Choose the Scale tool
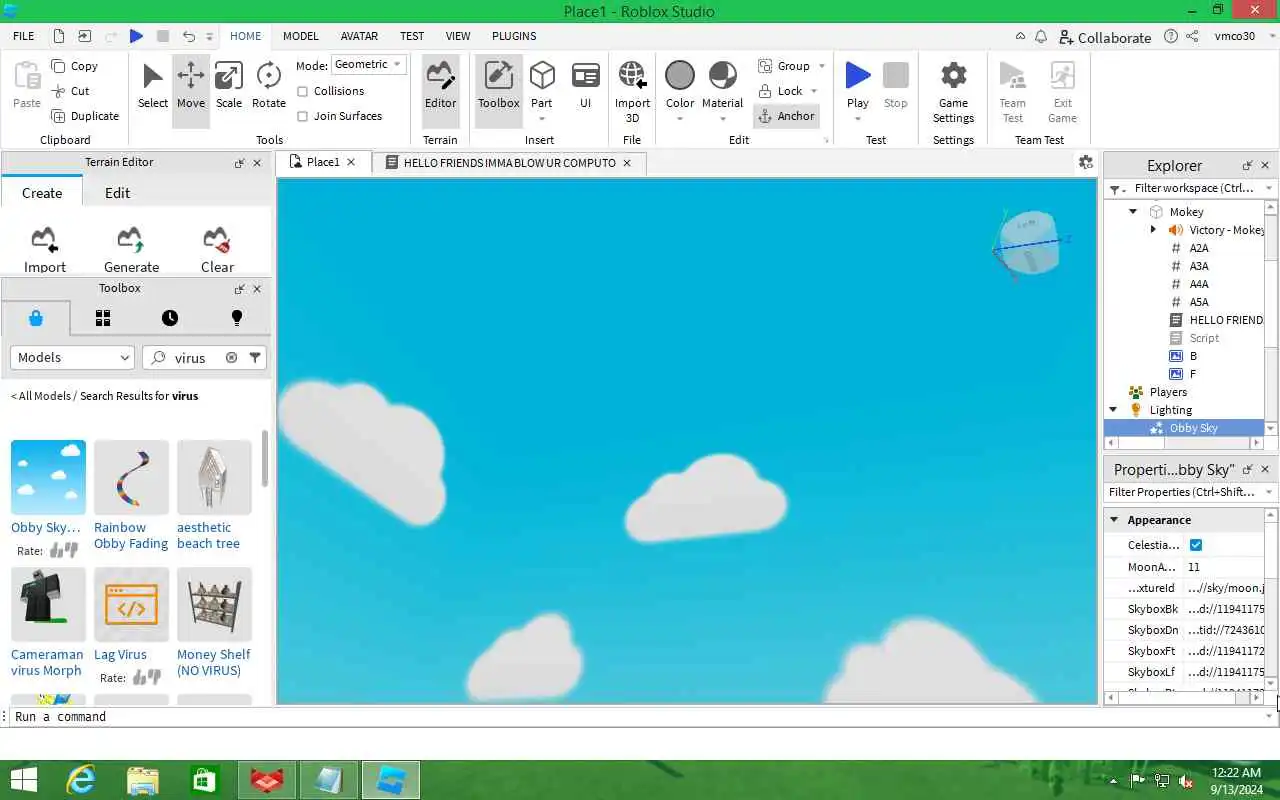Image resolution: width=1280 pixels, height=800 pixels. (229, 86)
